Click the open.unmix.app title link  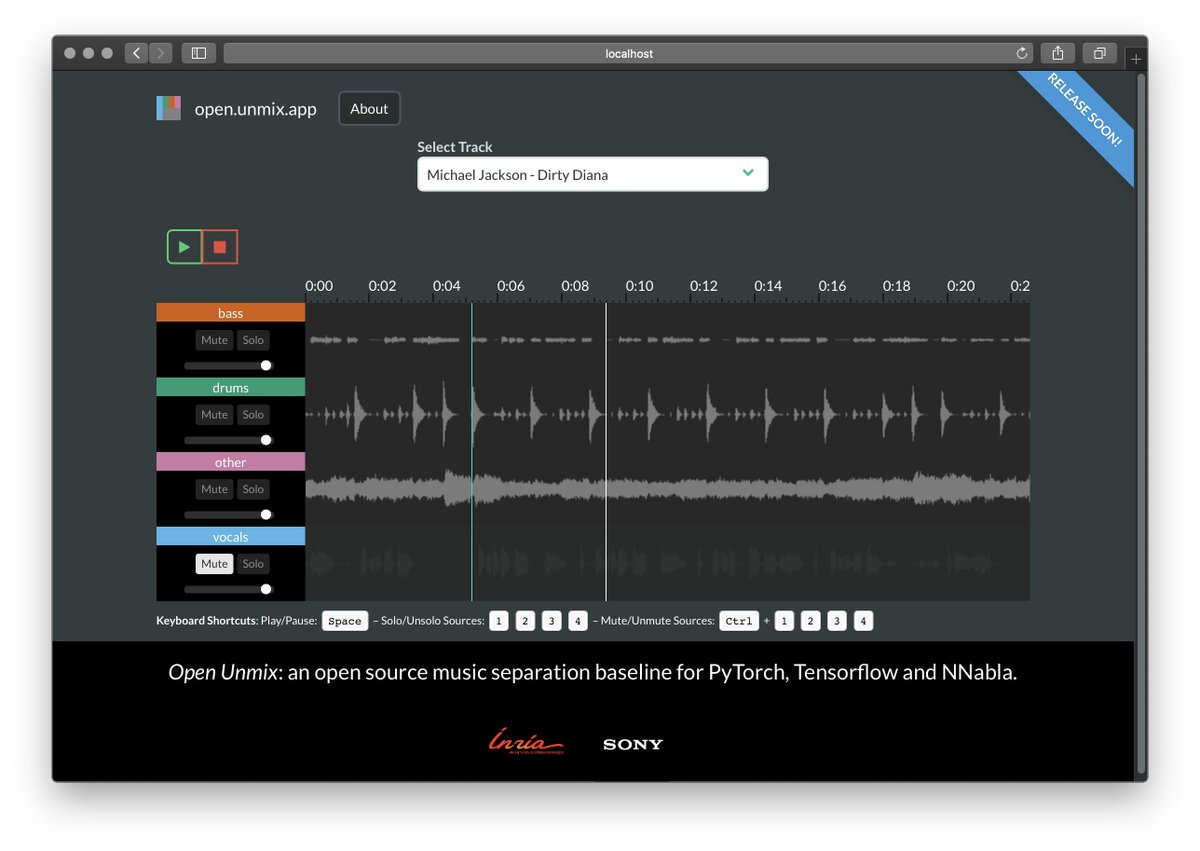click(x=255, y=109)
